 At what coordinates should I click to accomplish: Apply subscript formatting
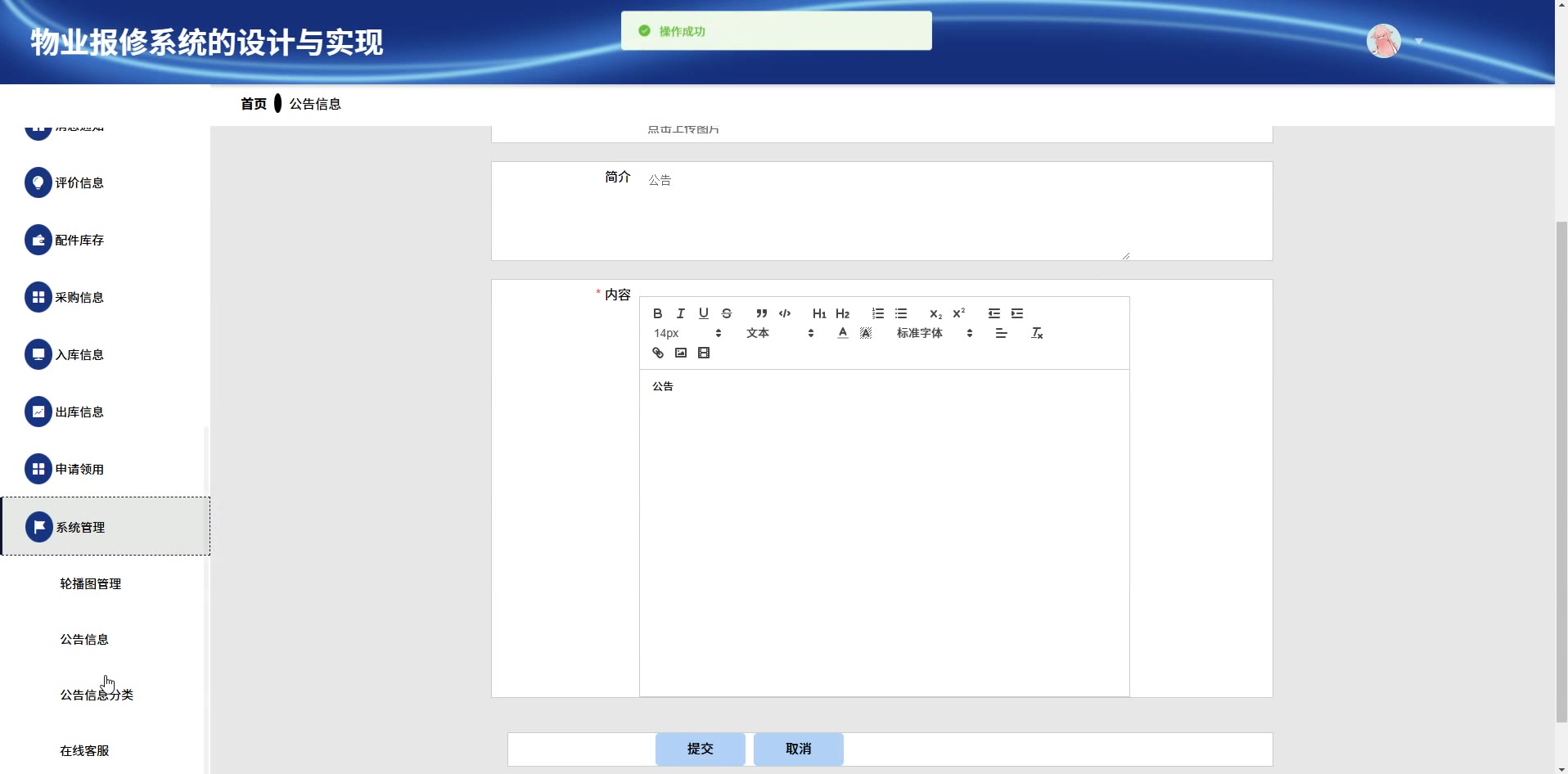click(935, 313)
